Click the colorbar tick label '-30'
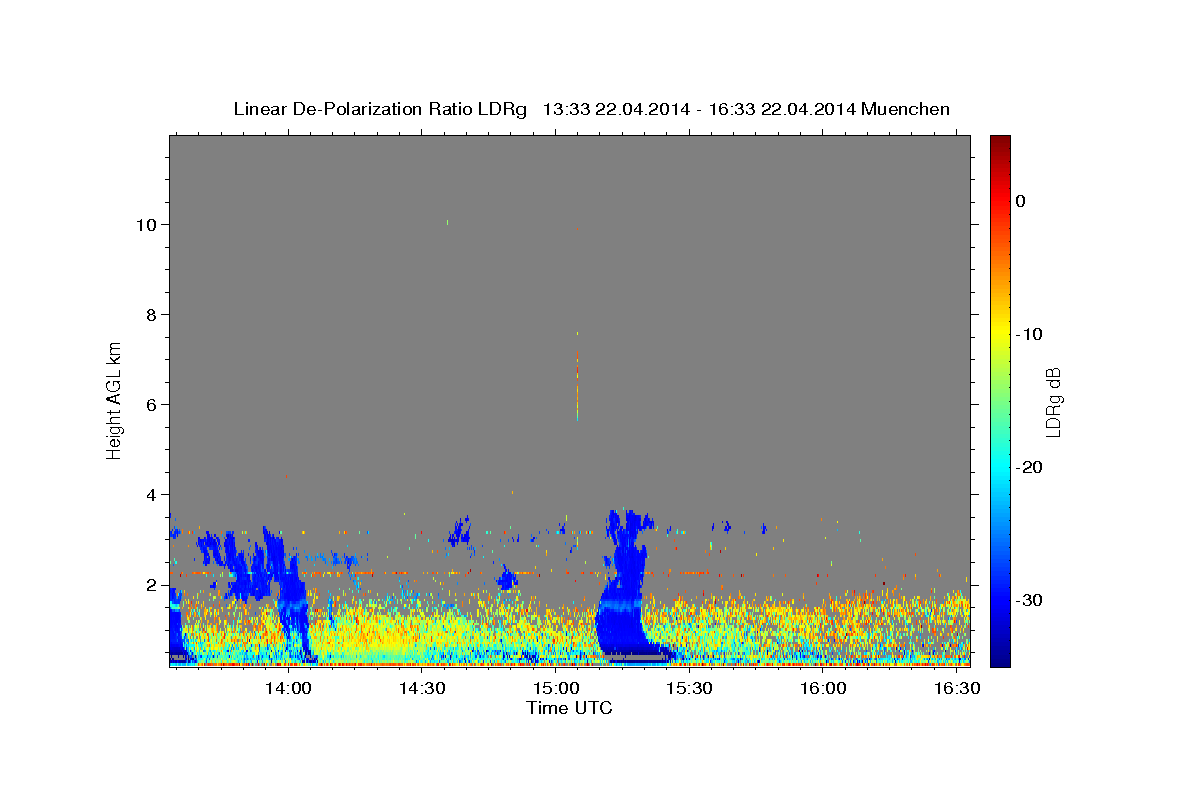Screen dimensions: 1200x800 1029,600
